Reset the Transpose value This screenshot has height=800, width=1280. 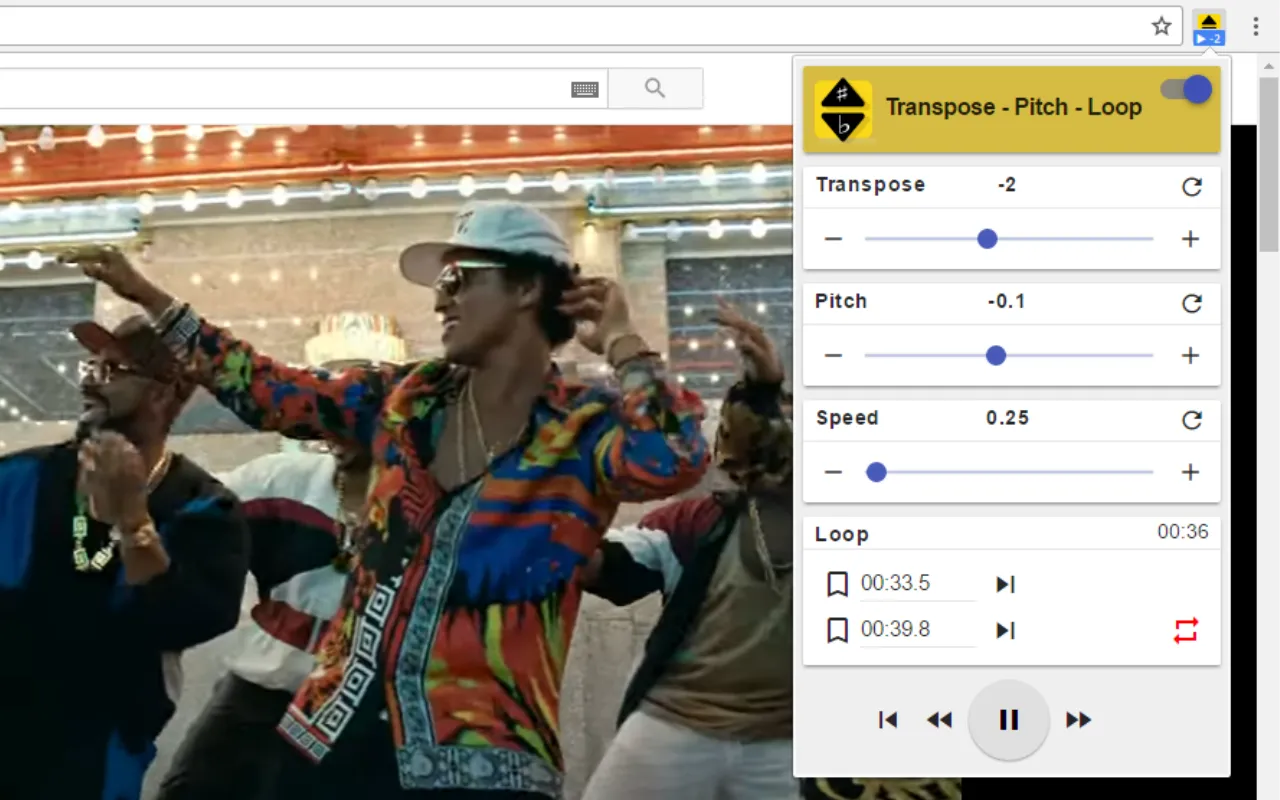[x=1192, y=187]
